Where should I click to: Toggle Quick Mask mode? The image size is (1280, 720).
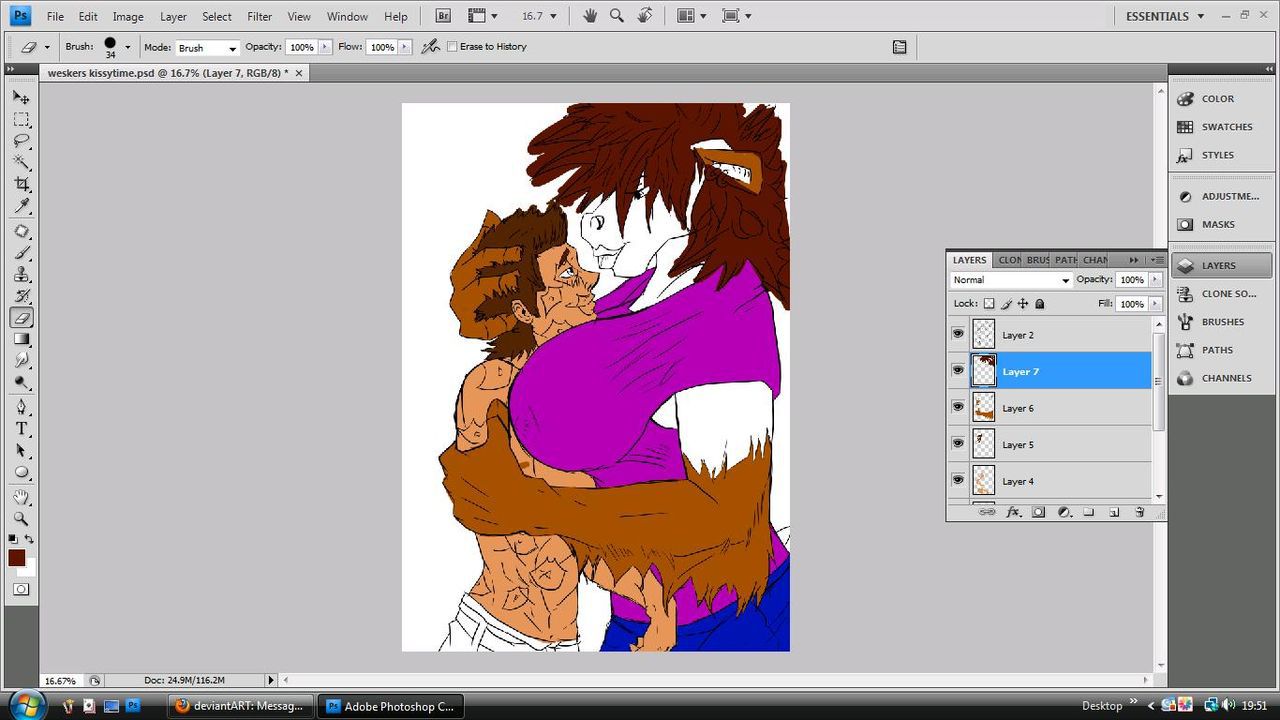tap(21, 590)
